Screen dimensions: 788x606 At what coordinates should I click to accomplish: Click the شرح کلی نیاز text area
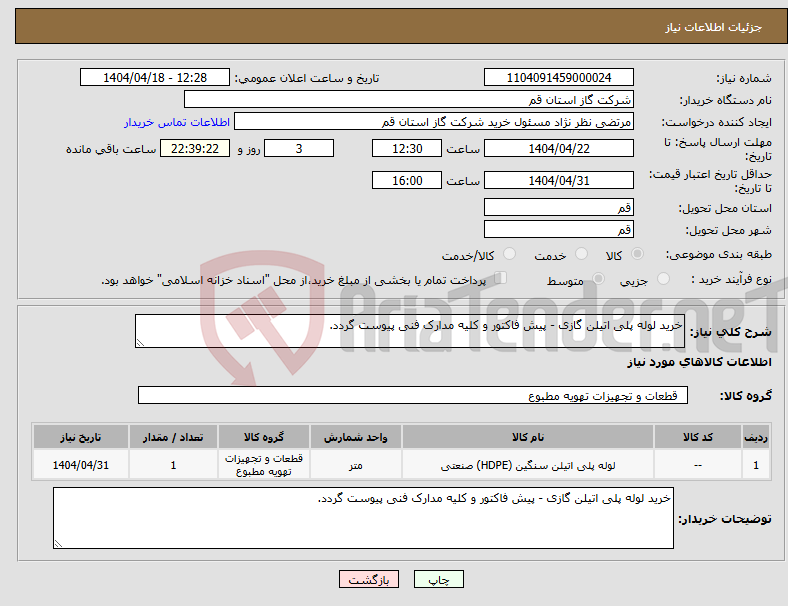click(410, 331)
